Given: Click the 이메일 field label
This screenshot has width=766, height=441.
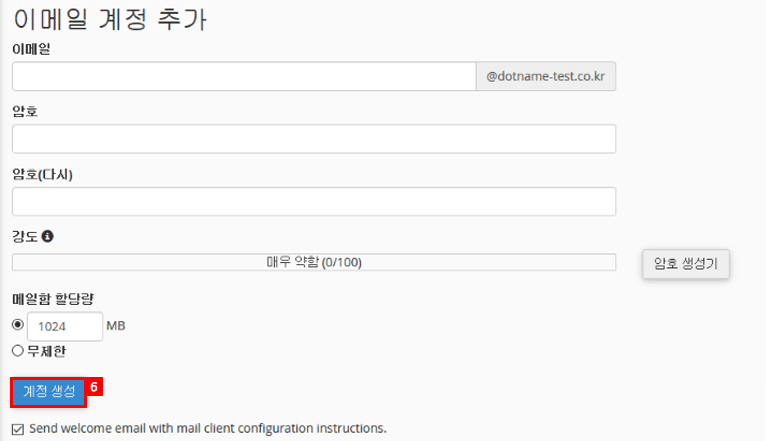Looking at the screenshot, I should coord(31,48).
